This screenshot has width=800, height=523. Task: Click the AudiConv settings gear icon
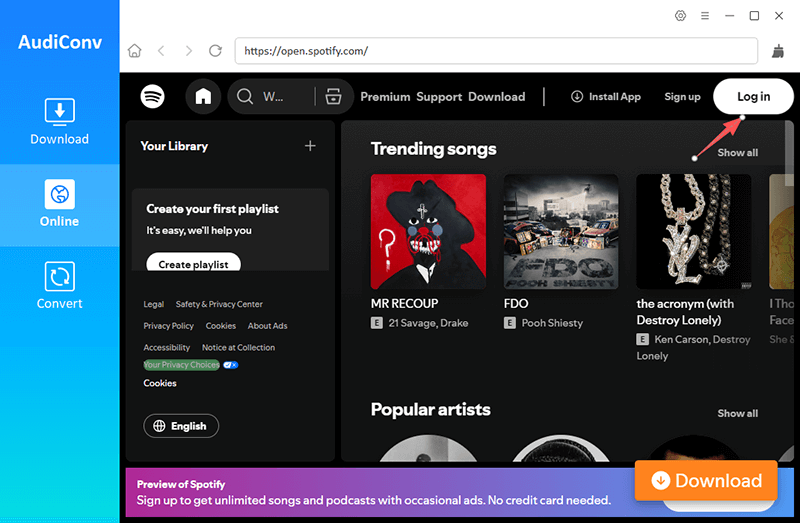point(680,16)
